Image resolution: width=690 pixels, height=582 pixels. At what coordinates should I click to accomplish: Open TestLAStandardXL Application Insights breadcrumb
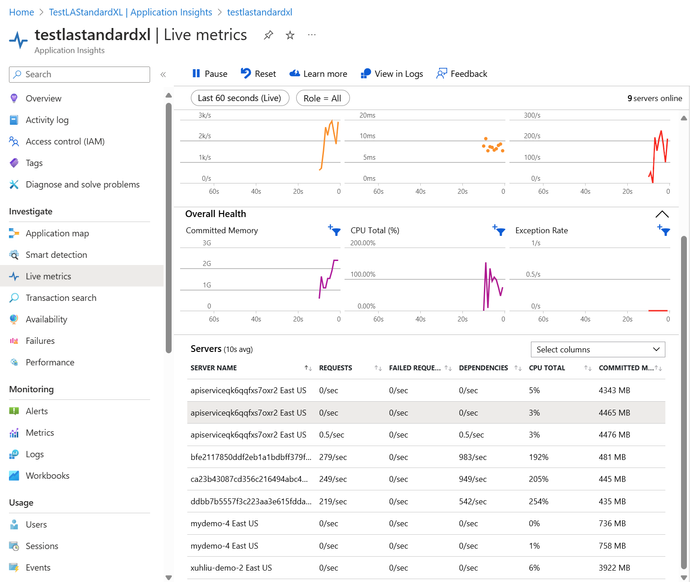click(x=130, y=12)
